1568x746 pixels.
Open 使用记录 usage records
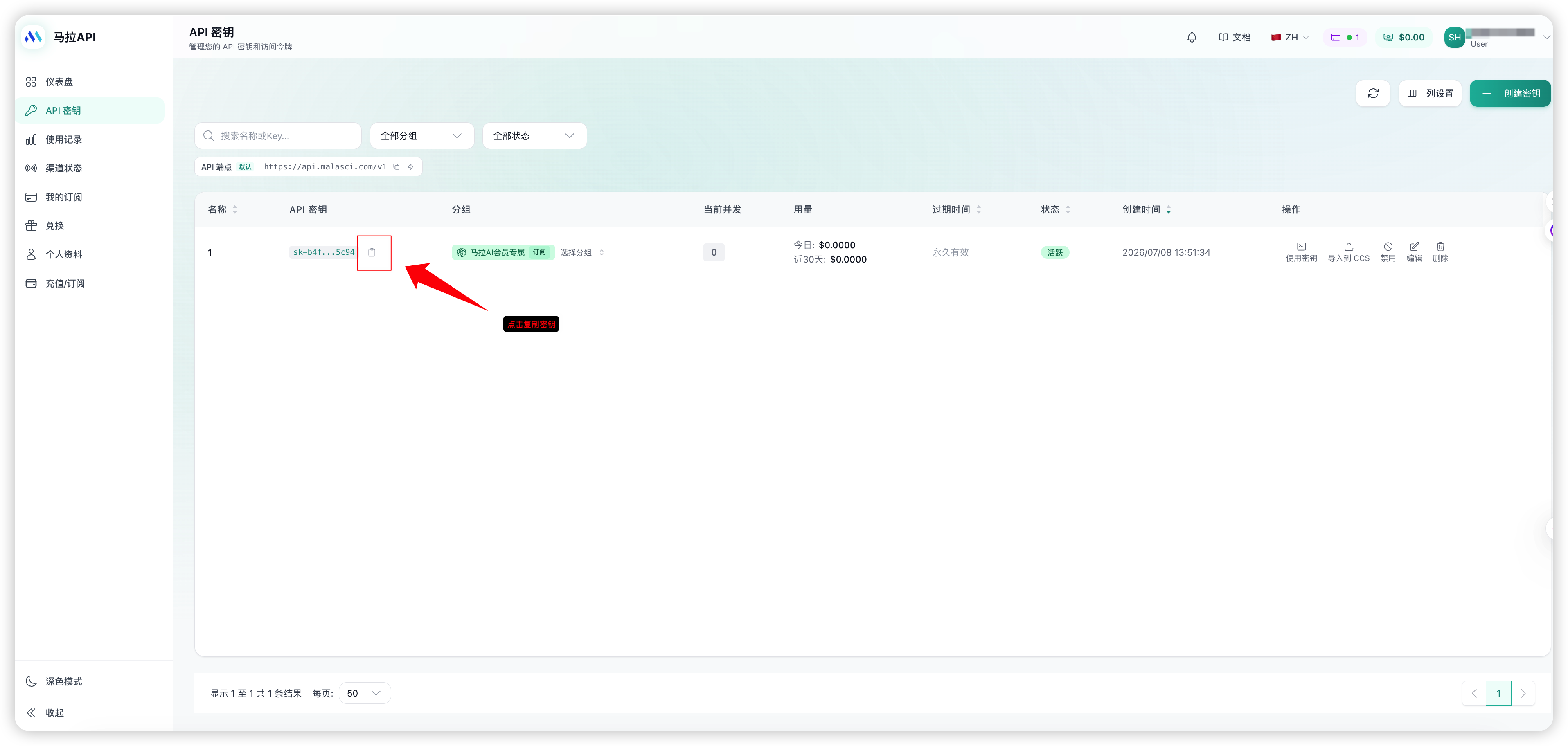[90, 139]
